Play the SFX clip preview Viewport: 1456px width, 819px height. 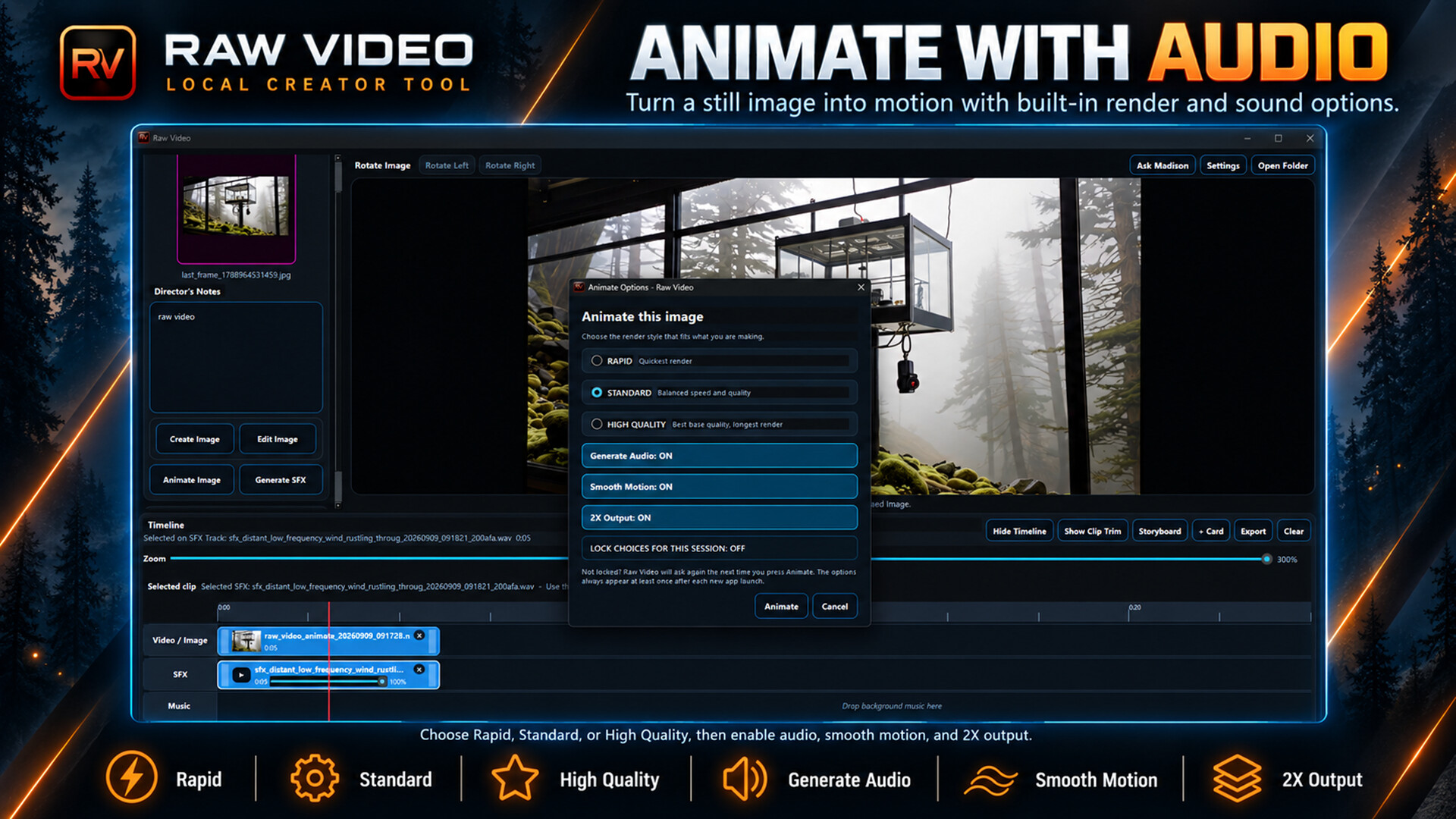click(241, 675)
